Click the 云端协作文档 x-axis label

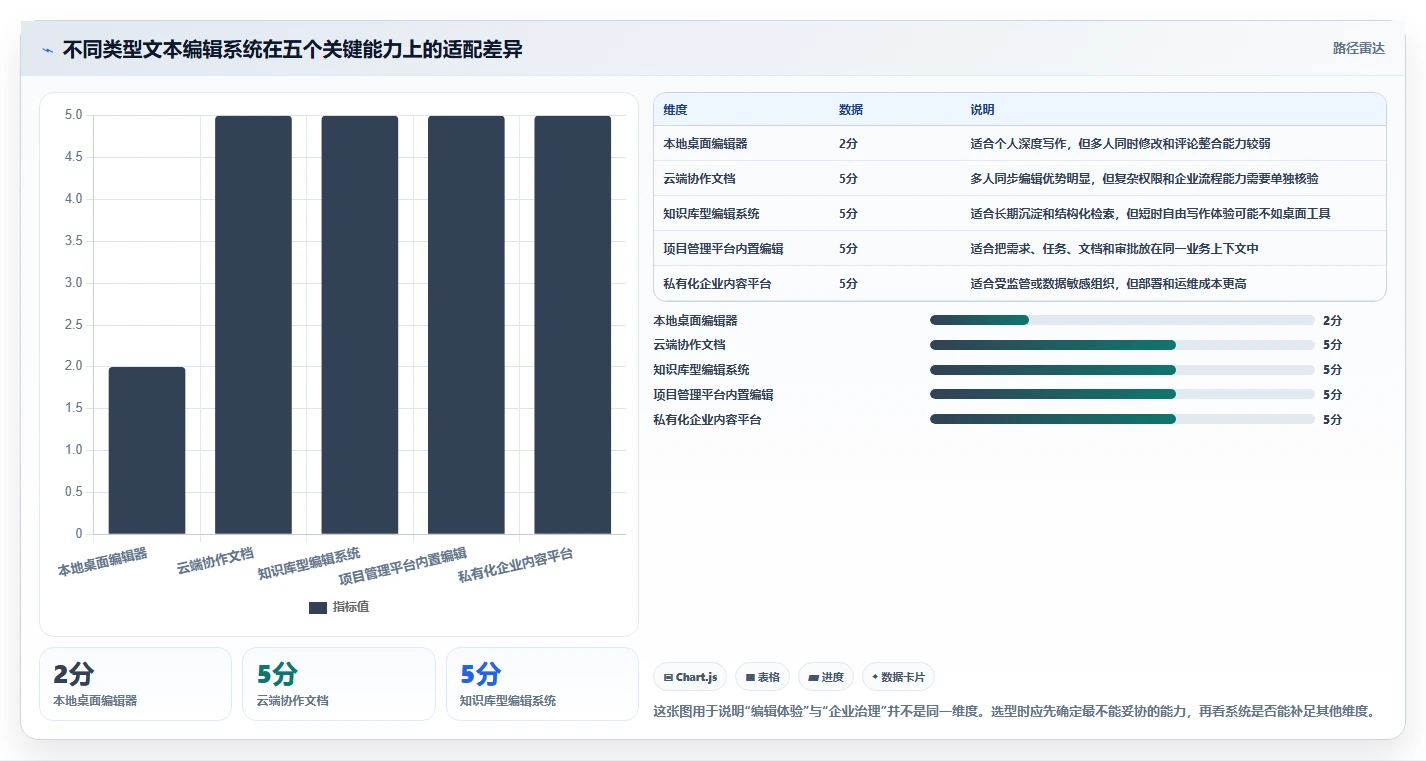tap(215, 560)
